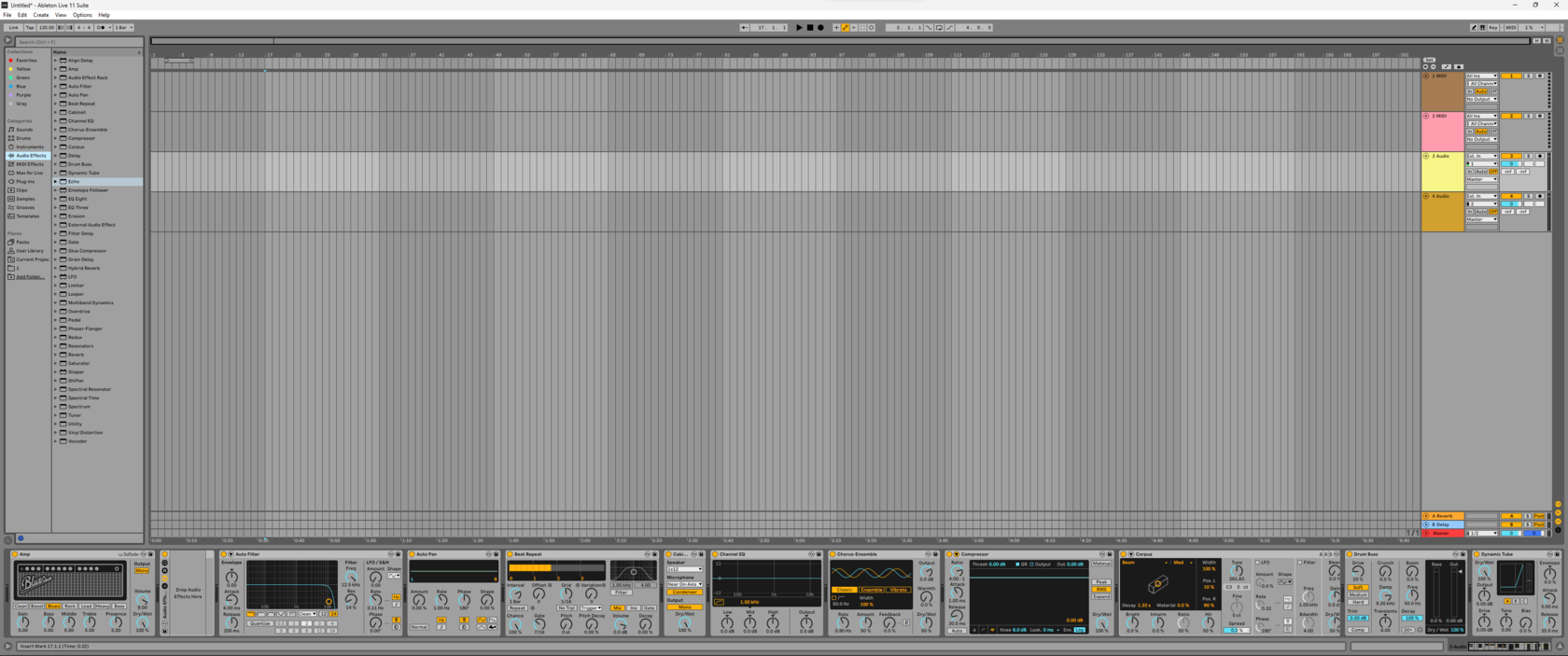Click the 120.00 tempo field
This screenshot has width=1568, height=656.
tap(47, 28)
